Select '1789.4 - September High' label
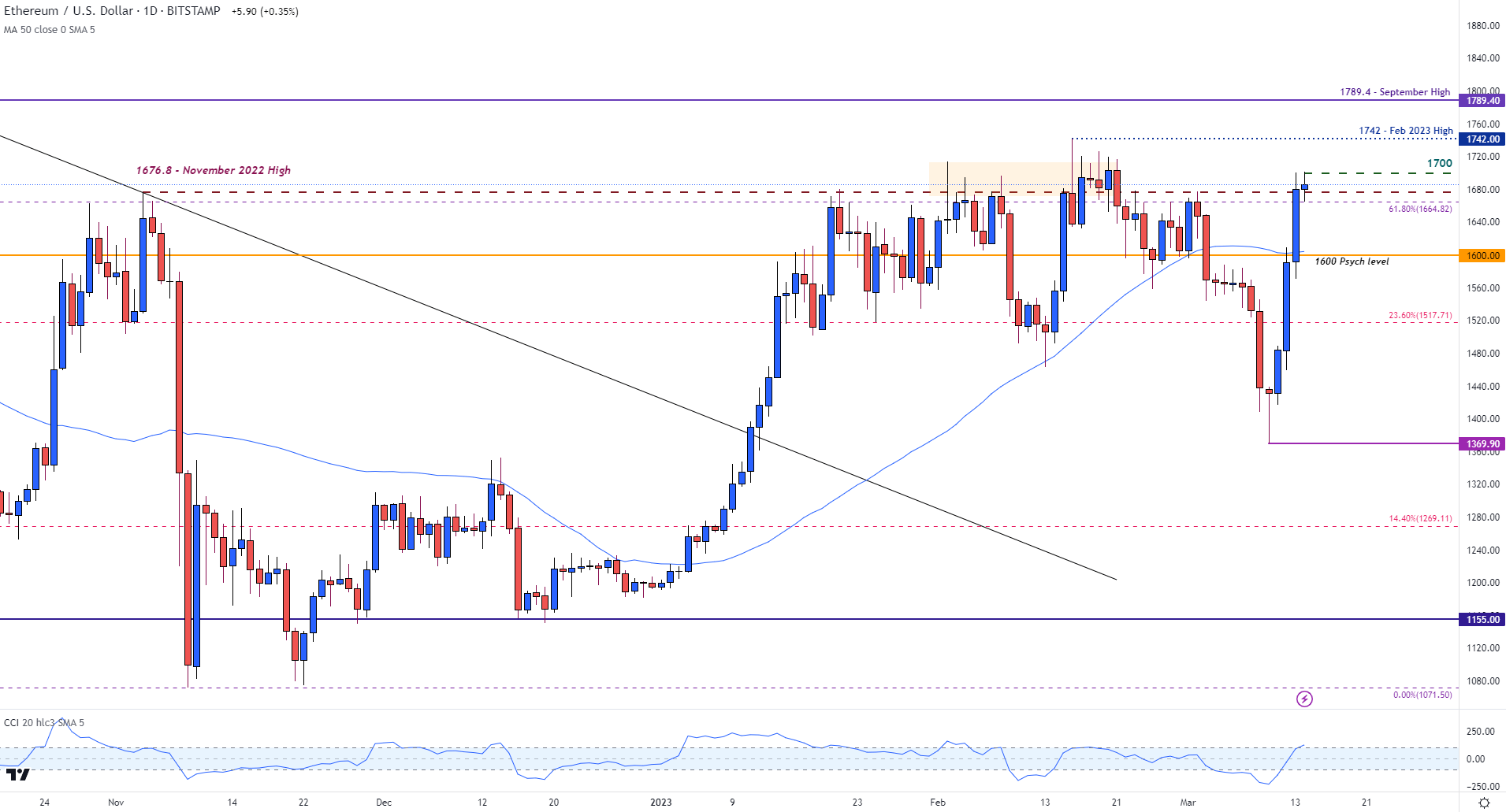This screenshot has width=1506, height=812. click(1395, 92)
